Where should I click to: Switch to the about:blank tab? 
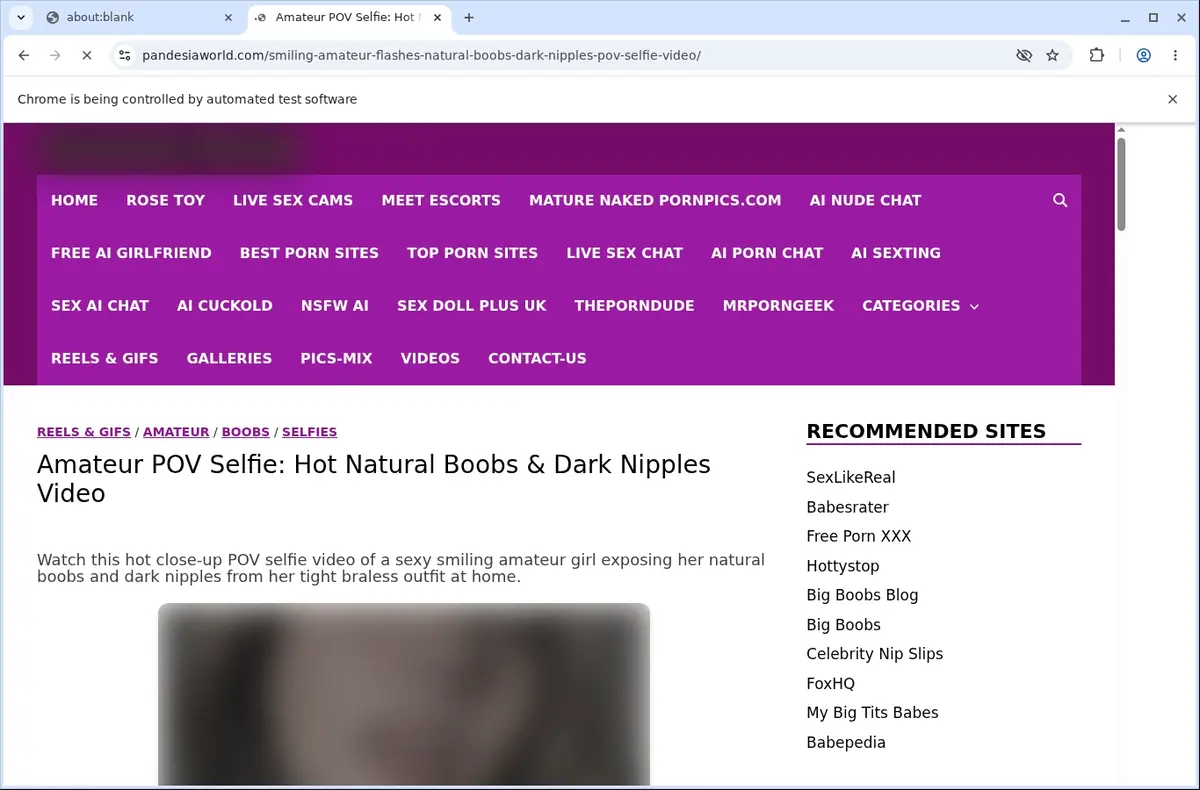(x=138, y=17)
